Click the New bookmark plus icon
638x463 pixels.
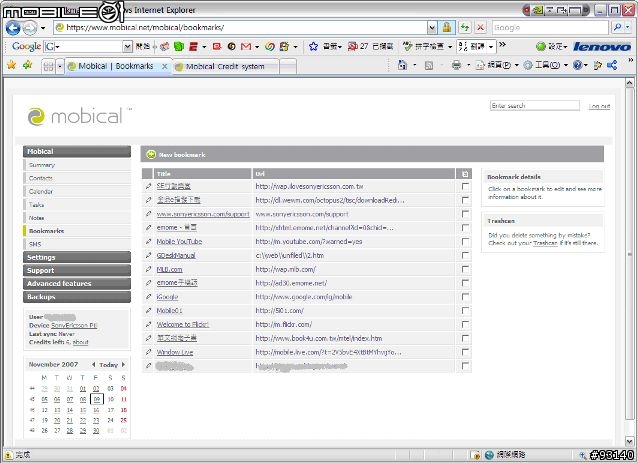click(151, 154)
